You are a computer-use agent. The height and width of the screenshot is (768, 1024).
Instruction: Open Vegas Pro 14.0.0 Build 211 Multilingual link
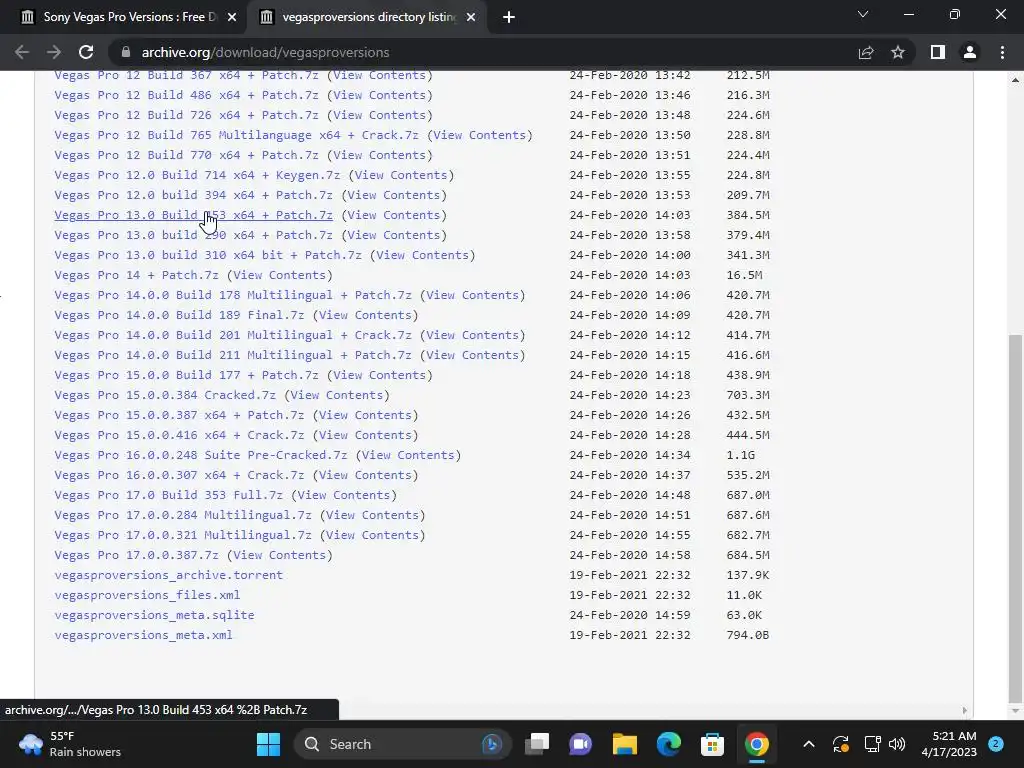coord(232,355)
